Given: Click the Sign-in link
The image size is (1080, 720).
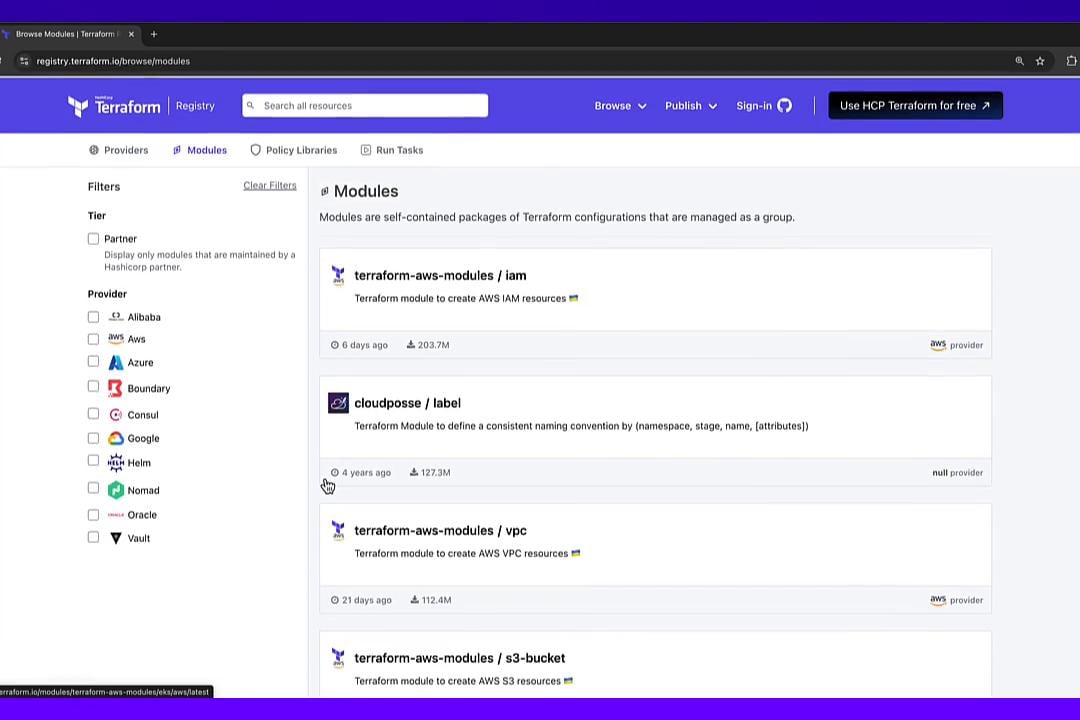Looking at the screenshot, I should 754,105.
